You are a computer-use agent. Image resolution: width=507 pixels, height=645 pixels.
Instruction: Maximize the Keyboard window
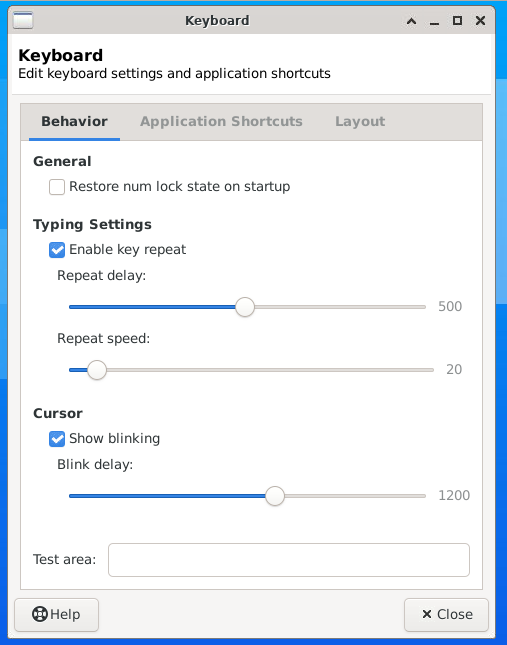[x=457, y=20]
